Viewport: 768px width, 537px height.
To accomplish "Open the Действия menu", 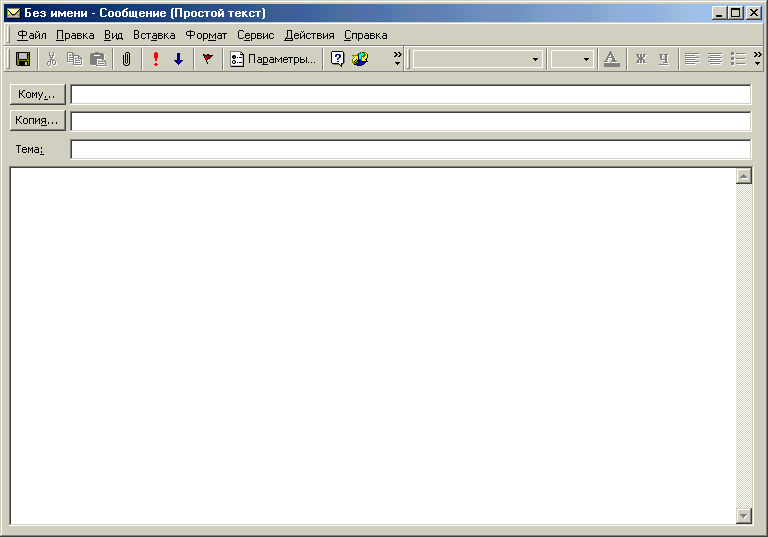I will tap(309, 35).
